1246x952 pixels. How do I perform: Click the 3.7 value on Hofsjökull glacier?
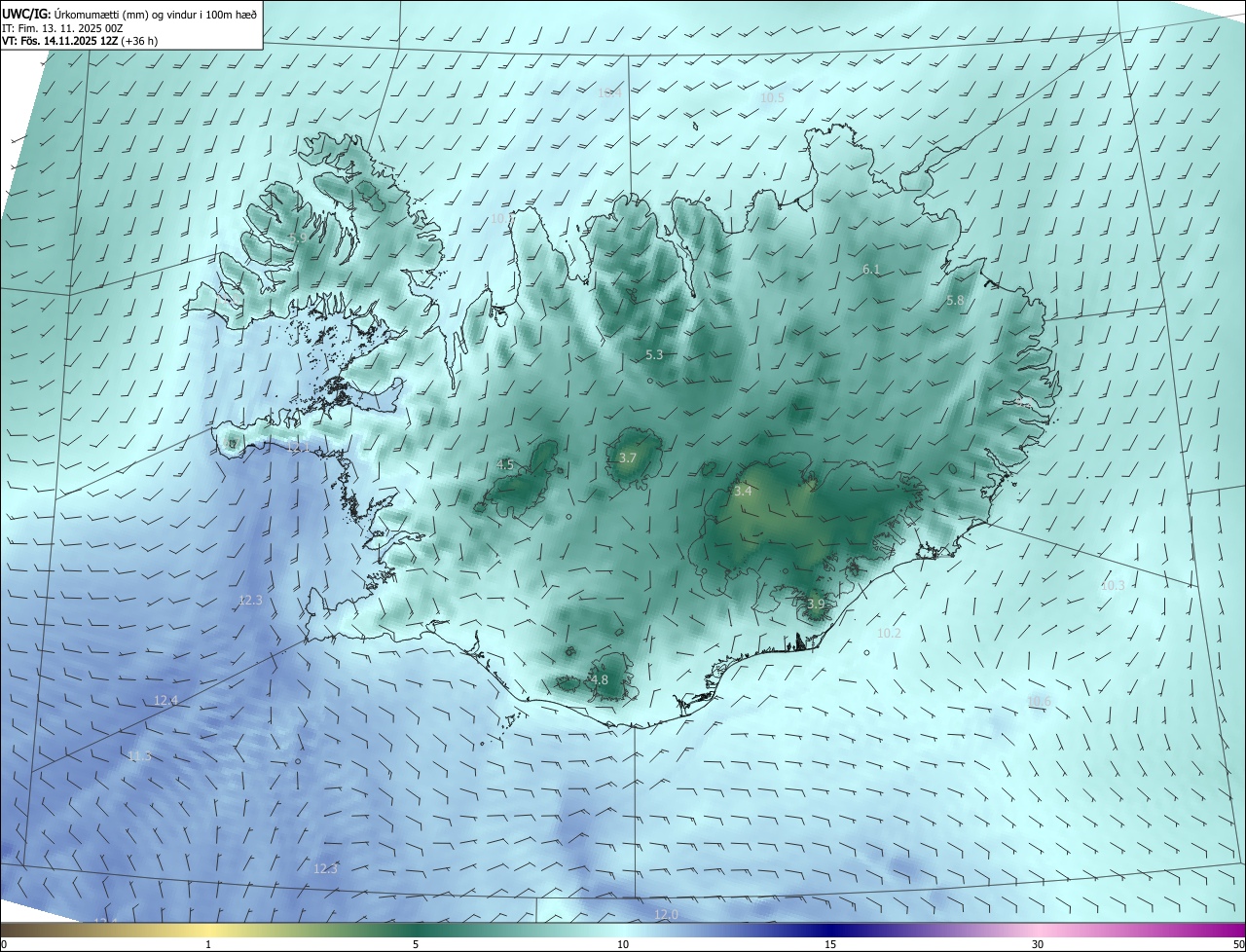[x=628, y=458]
